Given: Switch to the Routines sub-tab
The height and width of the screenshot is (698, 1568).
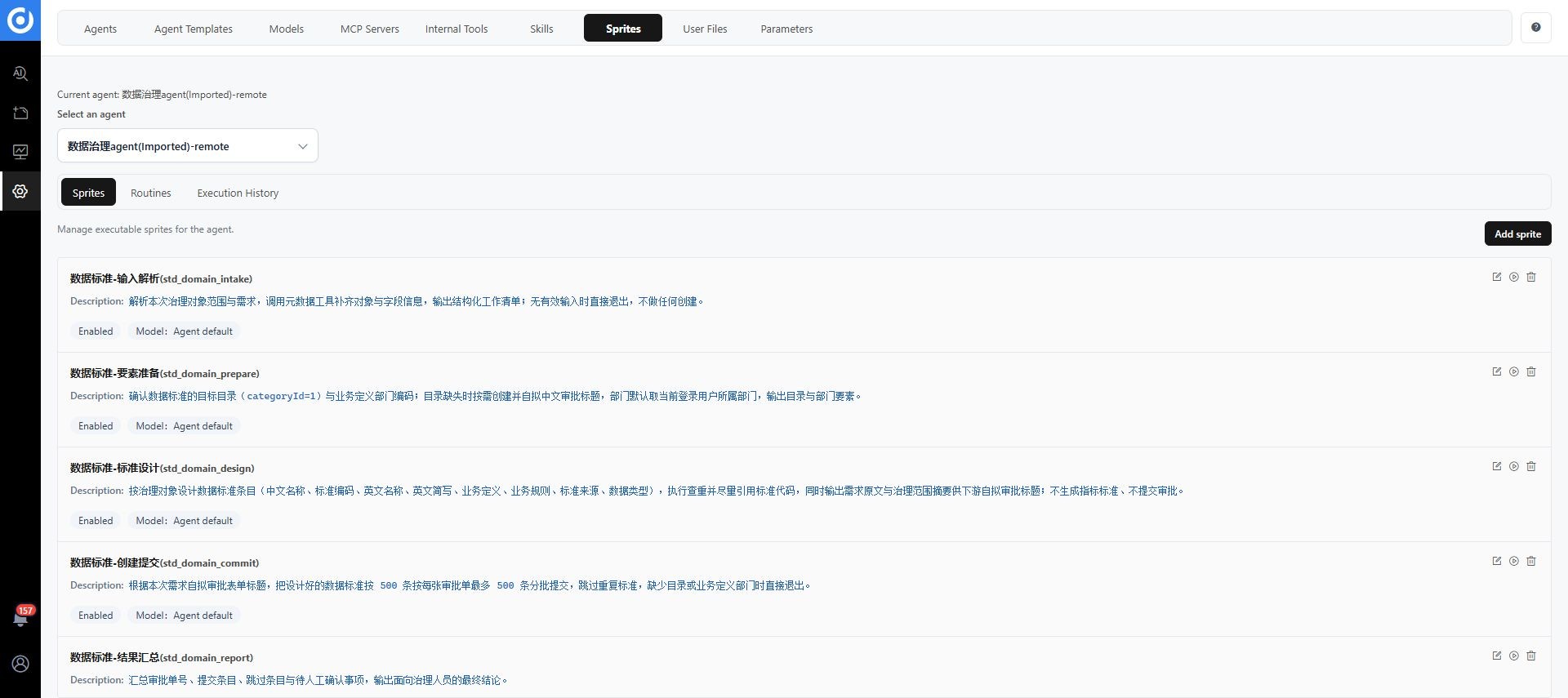Looking at the screenshot, I should point(151,193).
